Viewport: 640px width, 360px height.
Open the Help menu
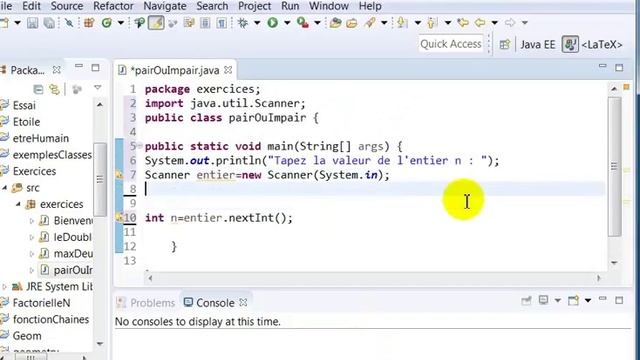pyautogui.click(x=370, y=6)
